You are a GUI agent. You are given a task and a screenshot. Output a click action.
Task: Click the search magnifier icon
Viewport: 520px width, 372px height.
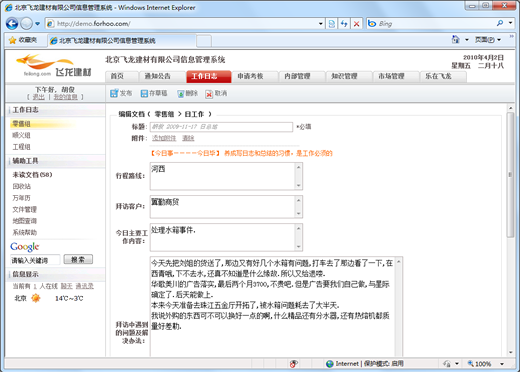(x=500, y=23)
